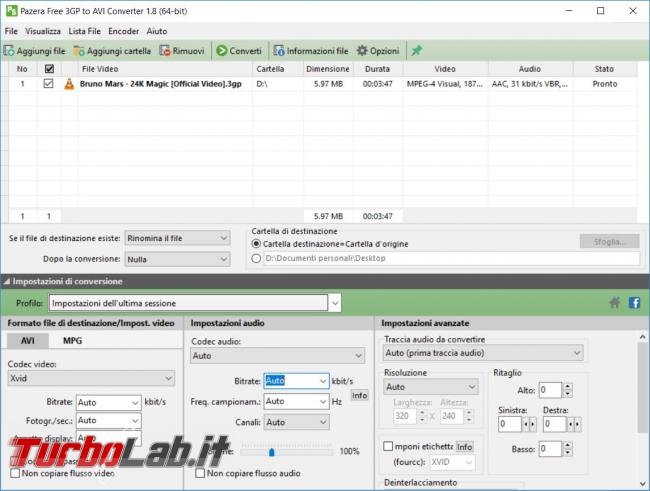Screen dimensions: 650x491
Task: Open Se il file di destinazione esiste dropdown
Action: pyautogui.click(x=177, y=238)
